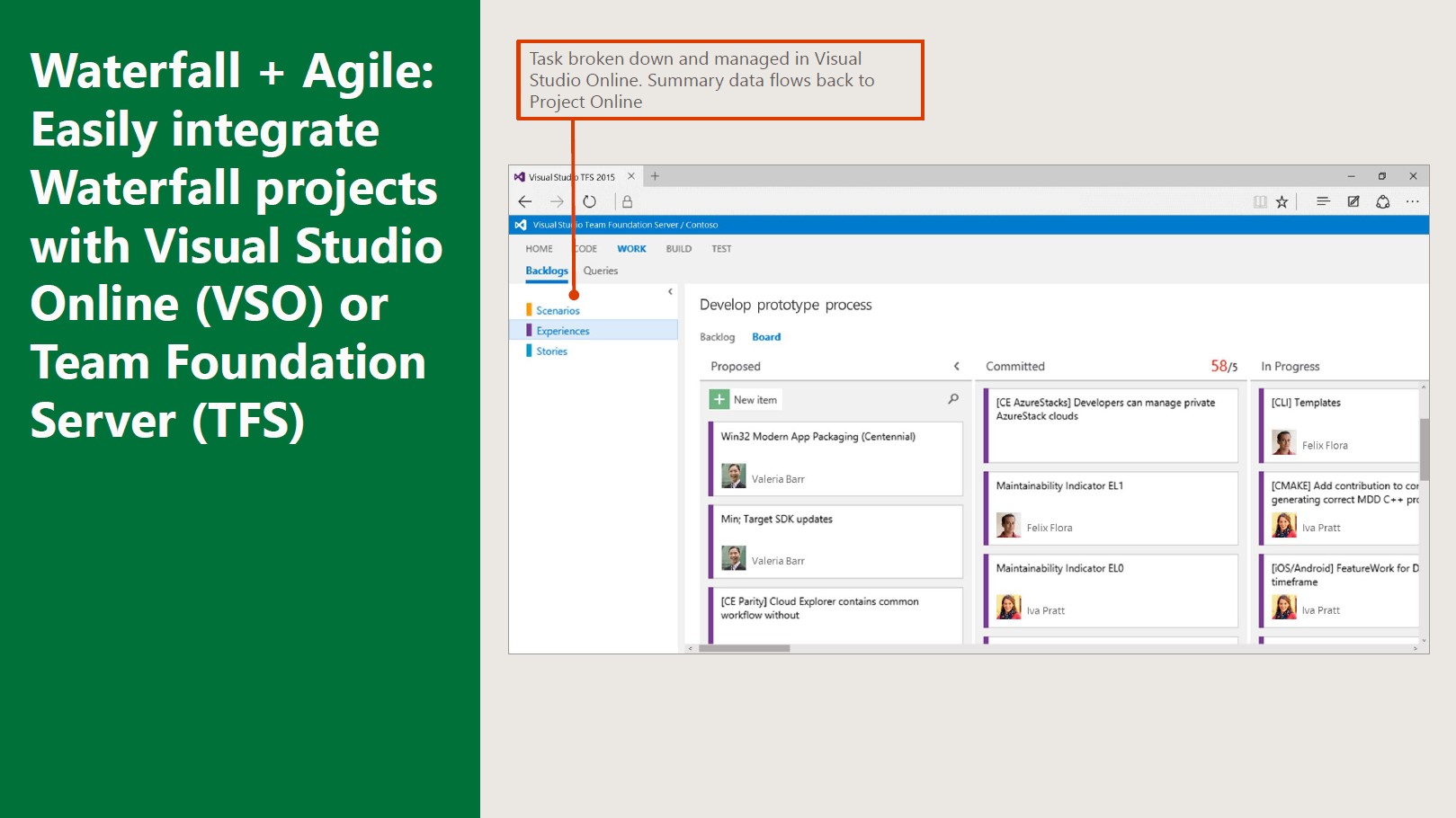1456x818 pixels.
Task: Open Win32 Modern App Packaging card
Action: point(835,458)
